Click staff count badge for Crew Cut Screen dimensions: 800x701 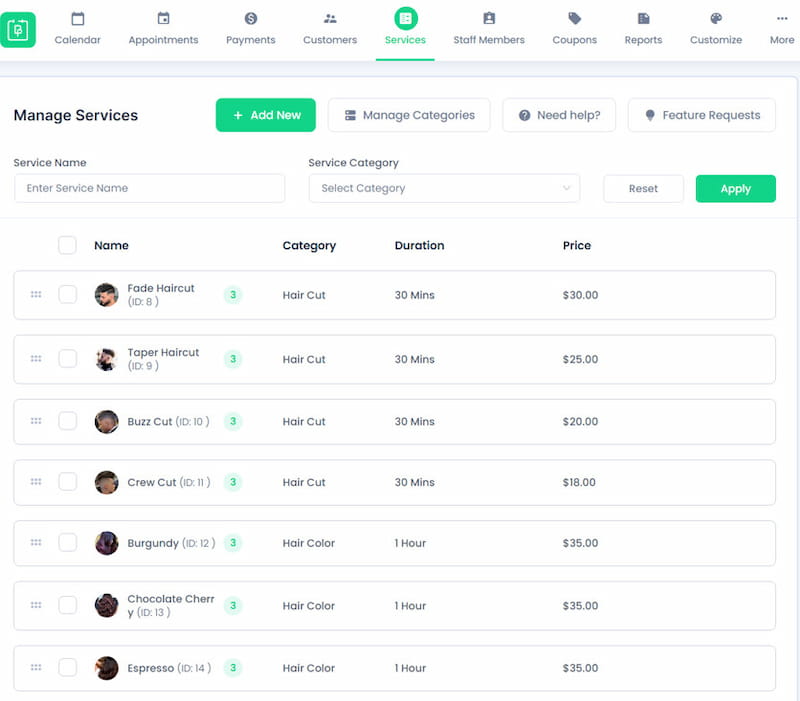click(x=233, y=482)
